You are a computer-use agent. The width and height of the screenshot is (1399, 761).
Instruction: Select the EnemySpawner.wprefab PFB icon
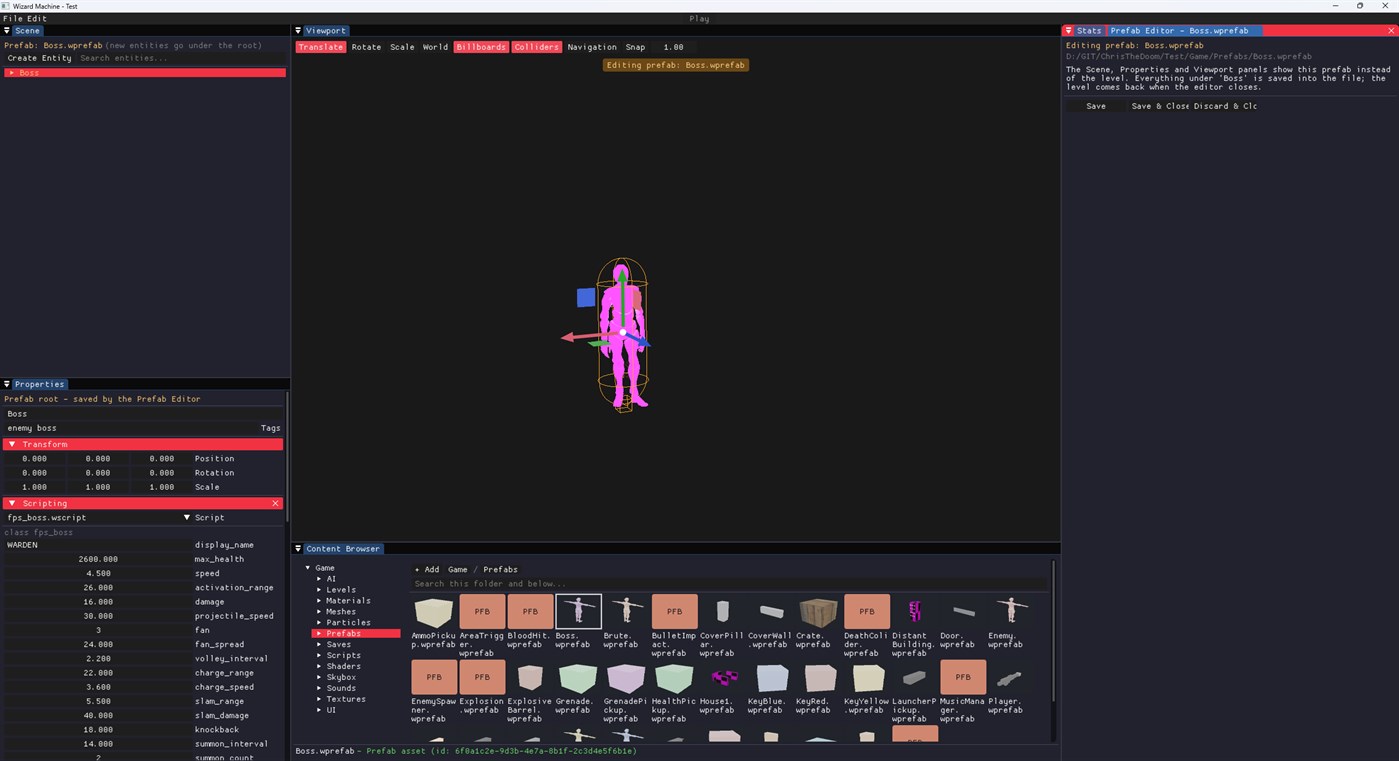[x=434, y=677]
